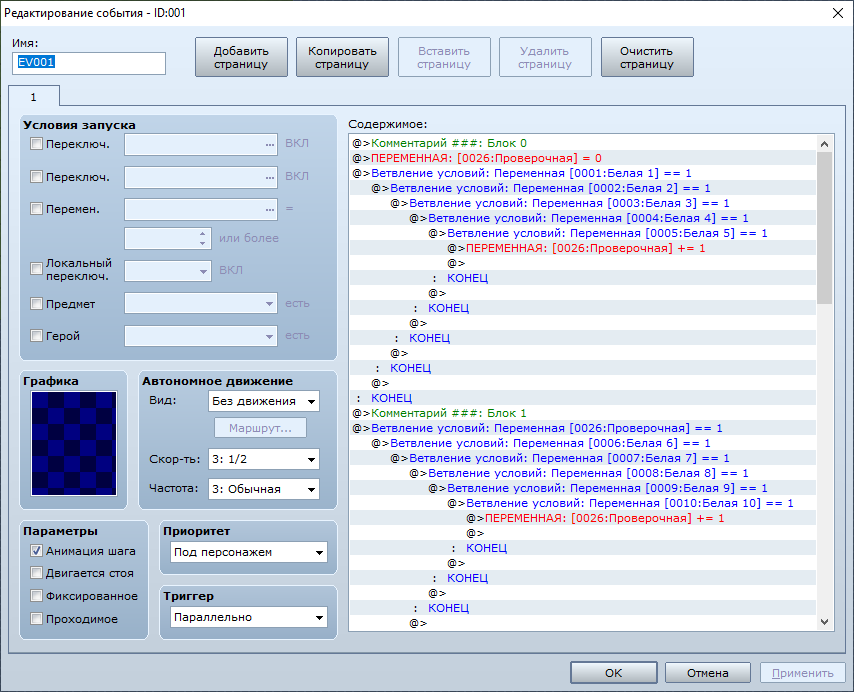The width and height of the screenshot is (854, 692).
Task: Click the scroll down arrow in contents
Action: click(825, 622)
